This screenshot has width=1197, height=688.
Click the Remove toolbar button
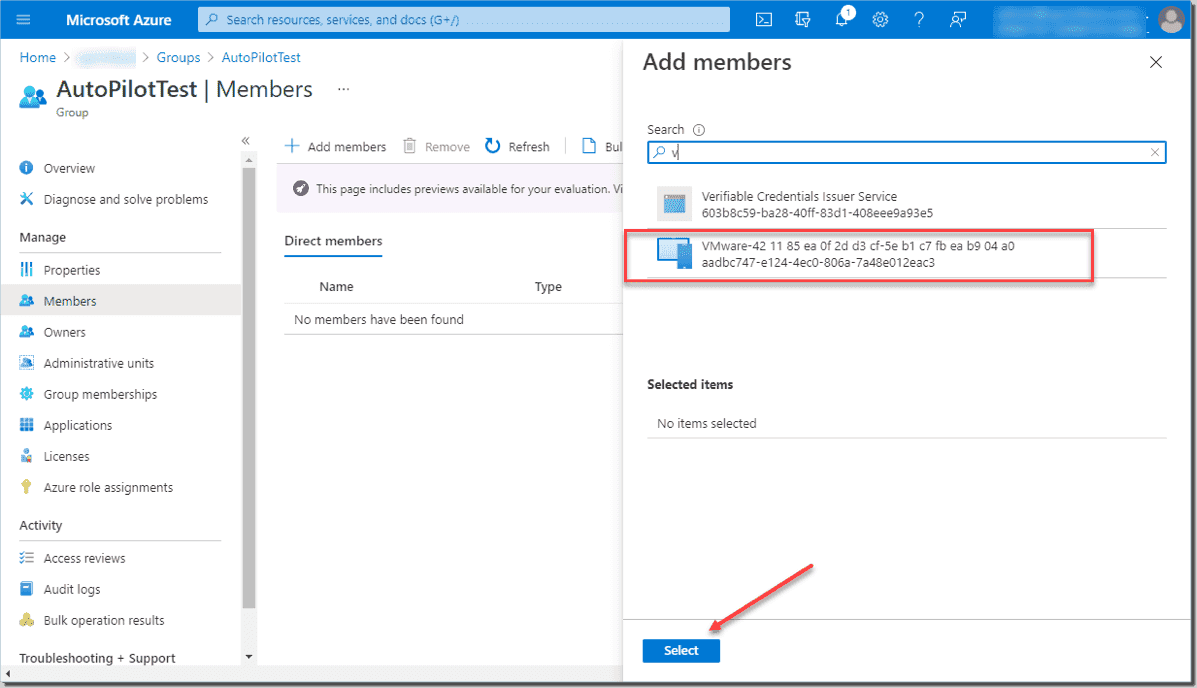[437, 147]
